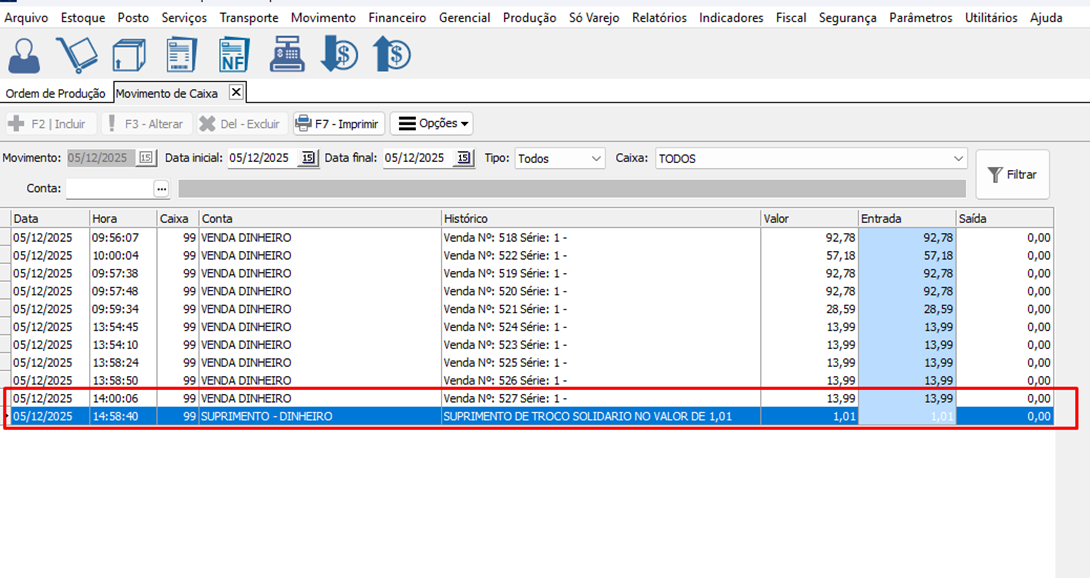Click the Conta input field
The height and width of the screenshot is (578, 1090).
click(x=108, y=188)
